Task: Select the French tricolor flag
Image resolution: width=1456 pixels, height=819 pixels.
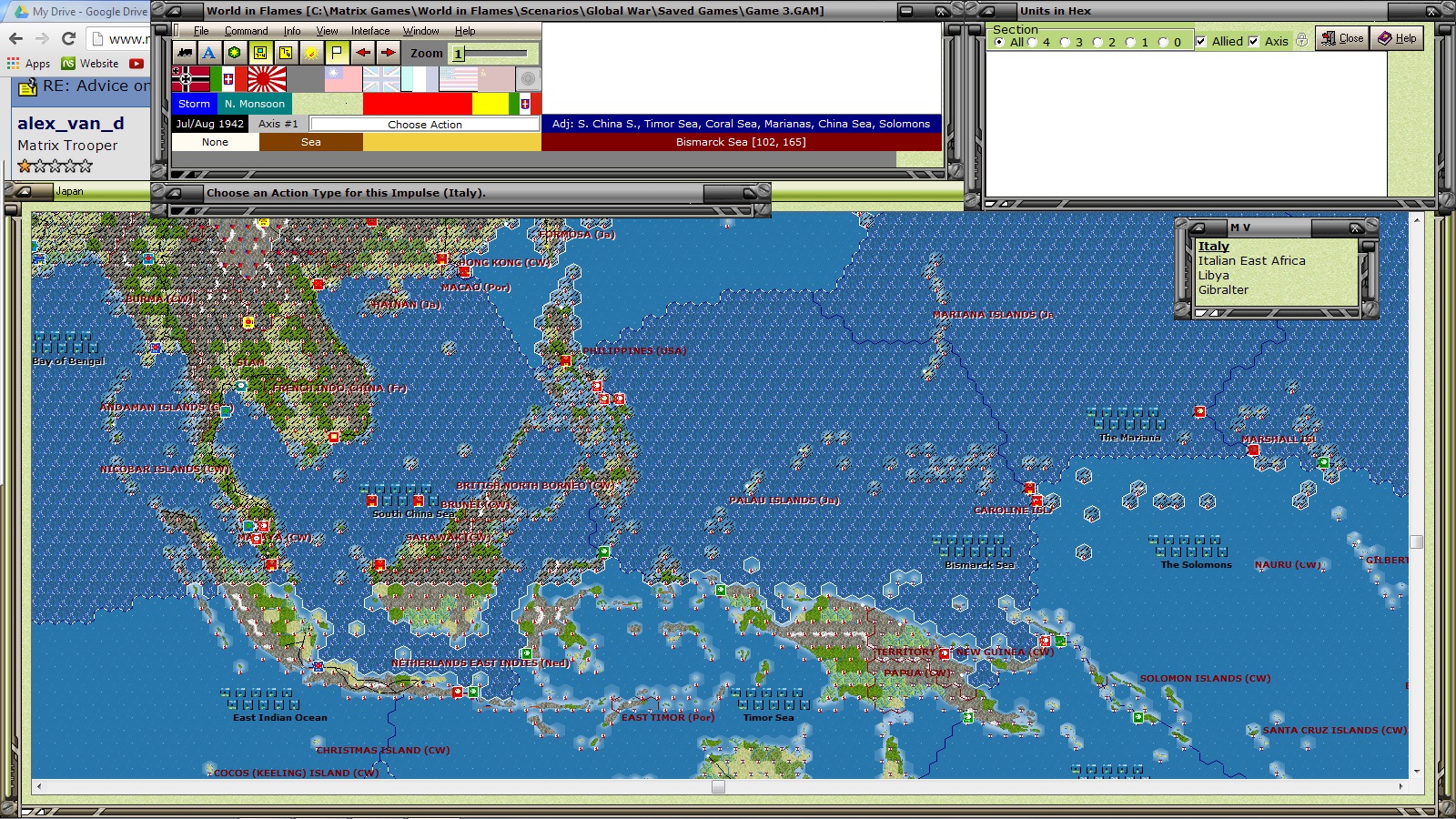Action: (420, 79)
